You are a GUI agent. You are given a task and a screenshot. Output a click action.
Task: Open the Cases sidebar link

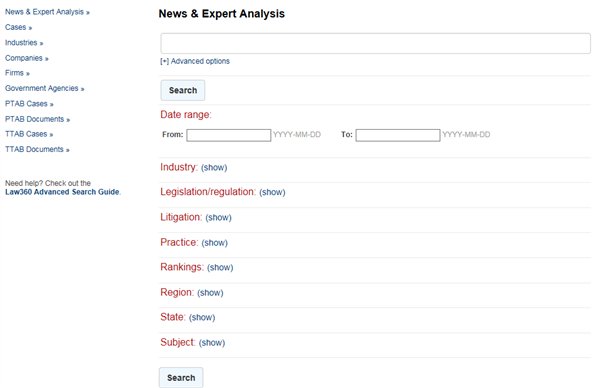tap(18, 27)
